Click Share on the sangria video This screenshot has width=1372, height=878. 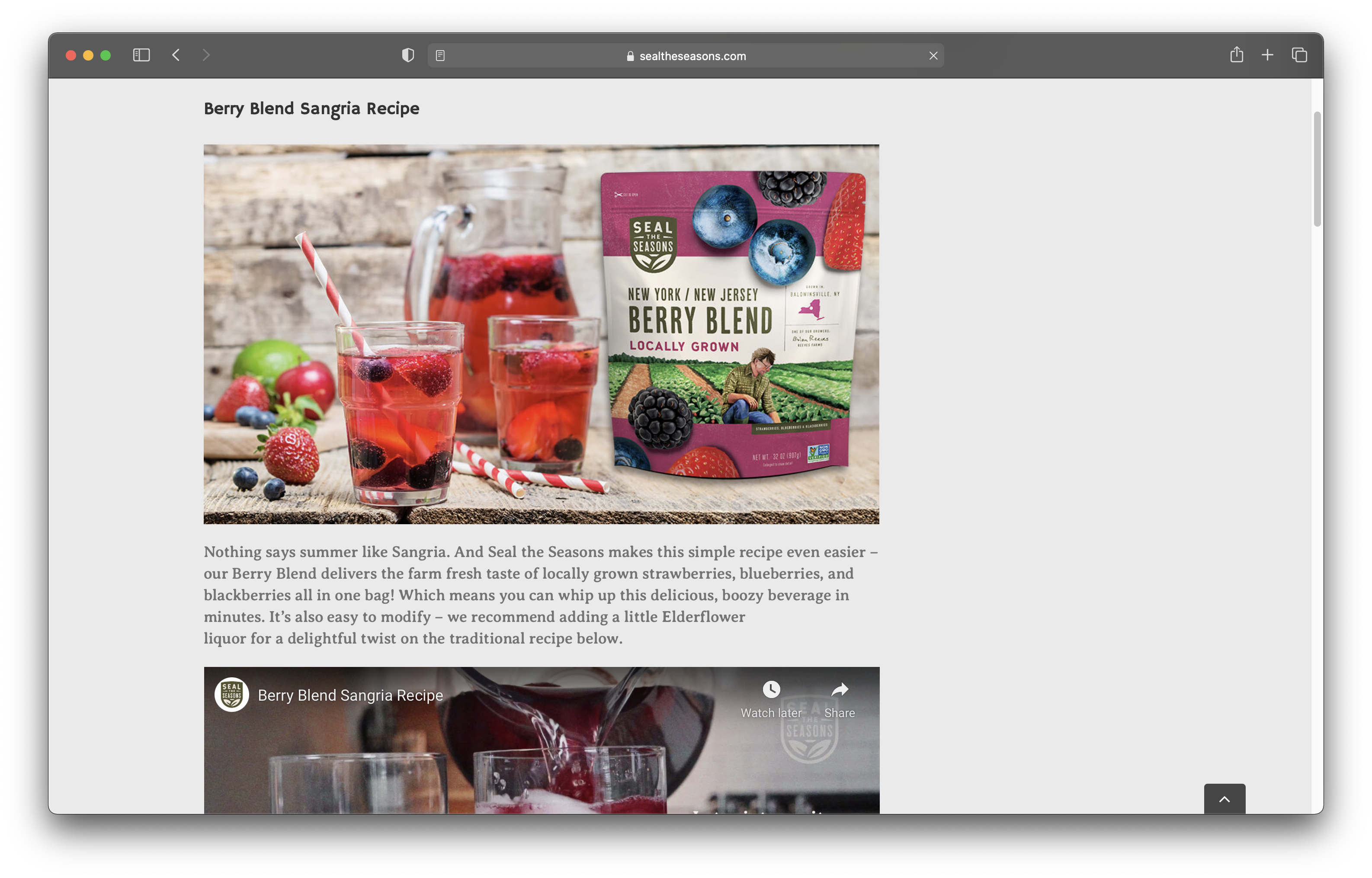[839, 699]
